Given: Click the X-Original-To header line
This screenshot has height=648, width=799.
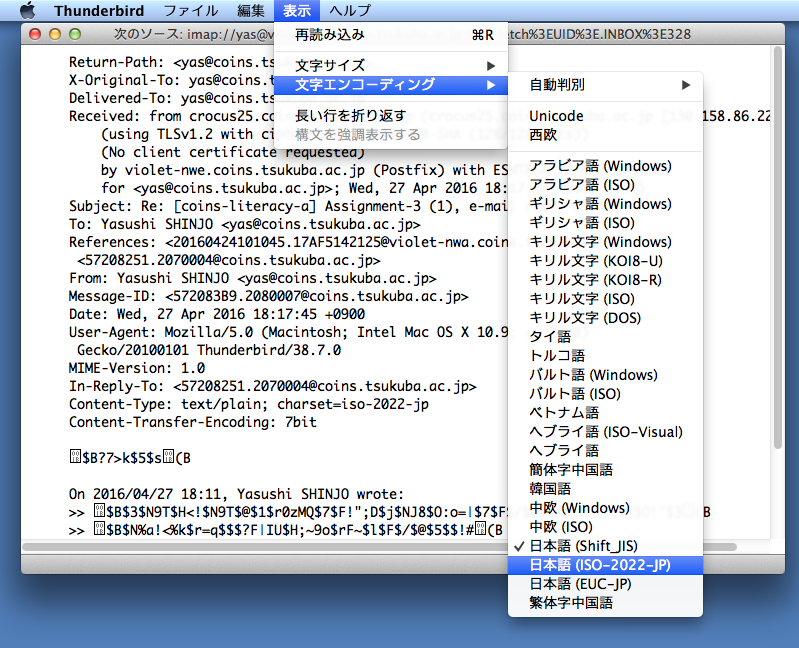Looking at the screenshot, I should [172, 80].
